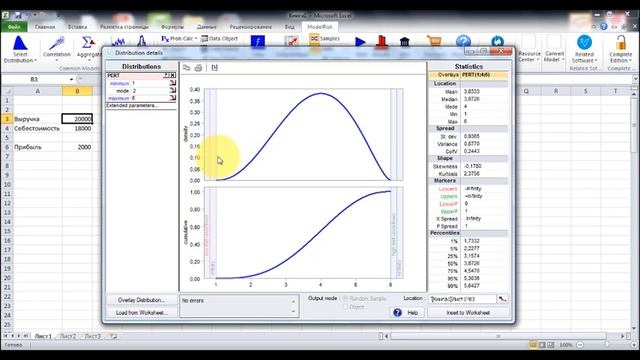Click the Page Layout view button in status bar
The width and height of the screenshot is (640, 360).
[x=542, y=345]
